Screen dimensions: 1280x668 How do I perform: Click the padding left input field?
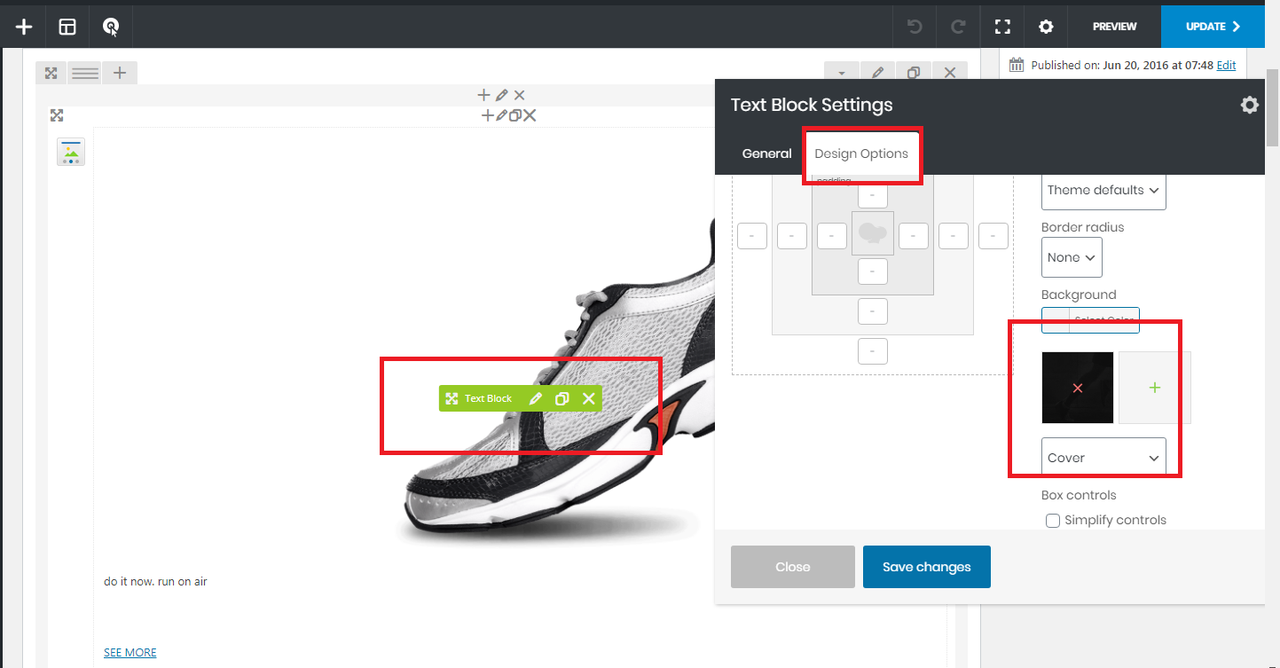pos(832,236)
